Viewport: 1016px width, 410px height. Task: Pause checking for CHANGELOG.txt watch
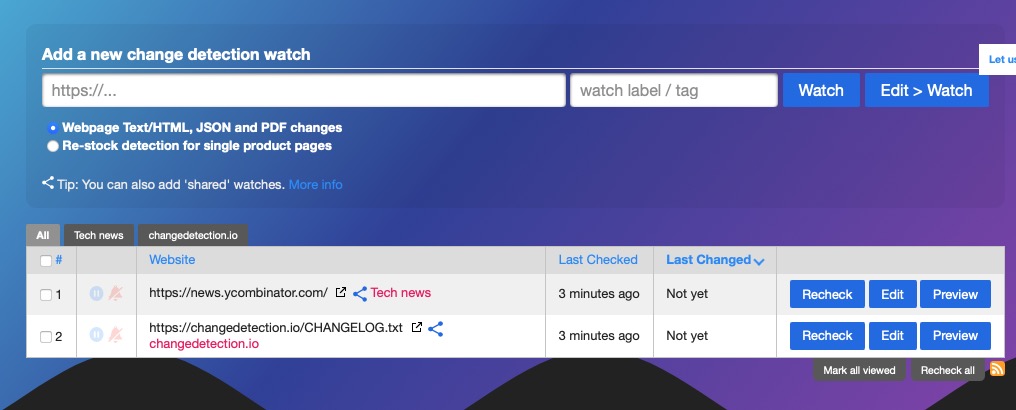click(97, 335)
